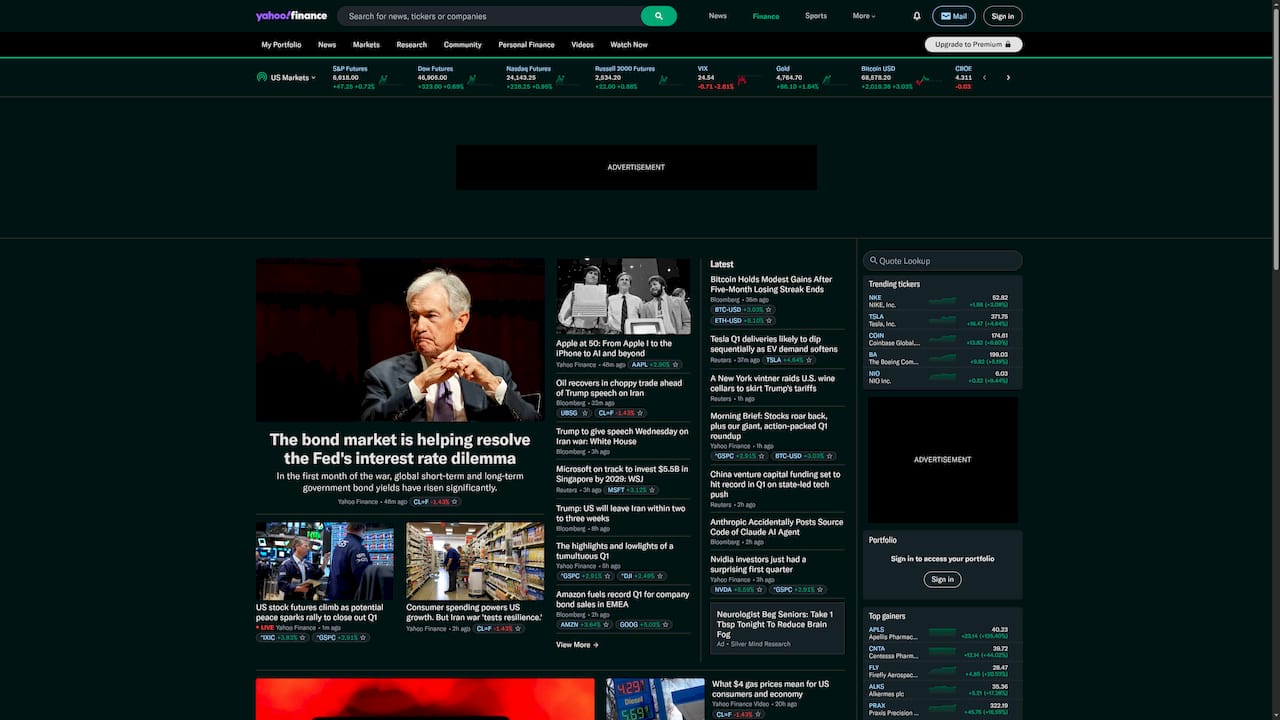1280x720 pixels.
Task: Expand View More stories link
Action: click(x=577, y=645)
